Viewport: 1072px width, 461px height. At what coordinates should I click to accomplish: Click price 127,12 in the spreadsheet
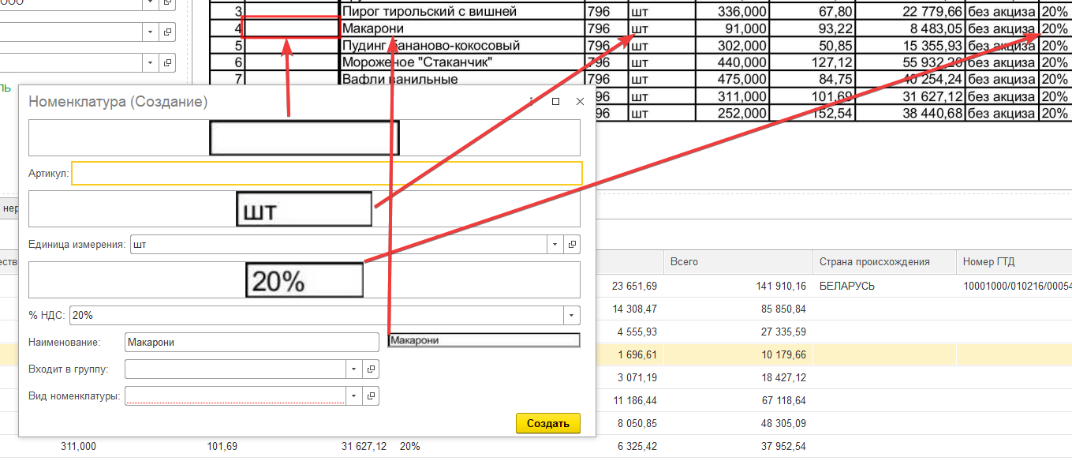tap(831, 63)
